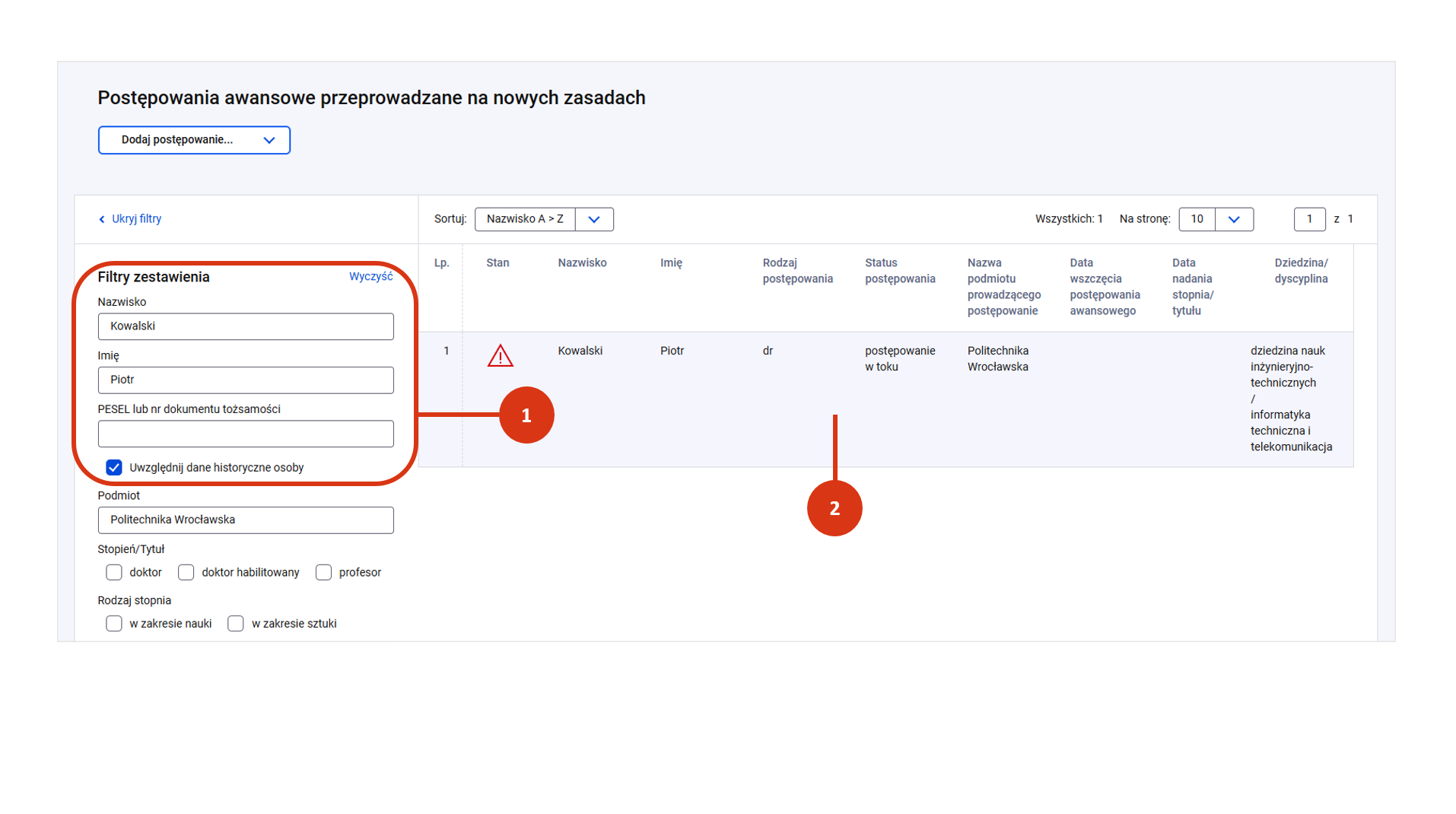Click the Status postępowania column header
The height and width of the screenshot is (814, 1456).
coord(899,271)
